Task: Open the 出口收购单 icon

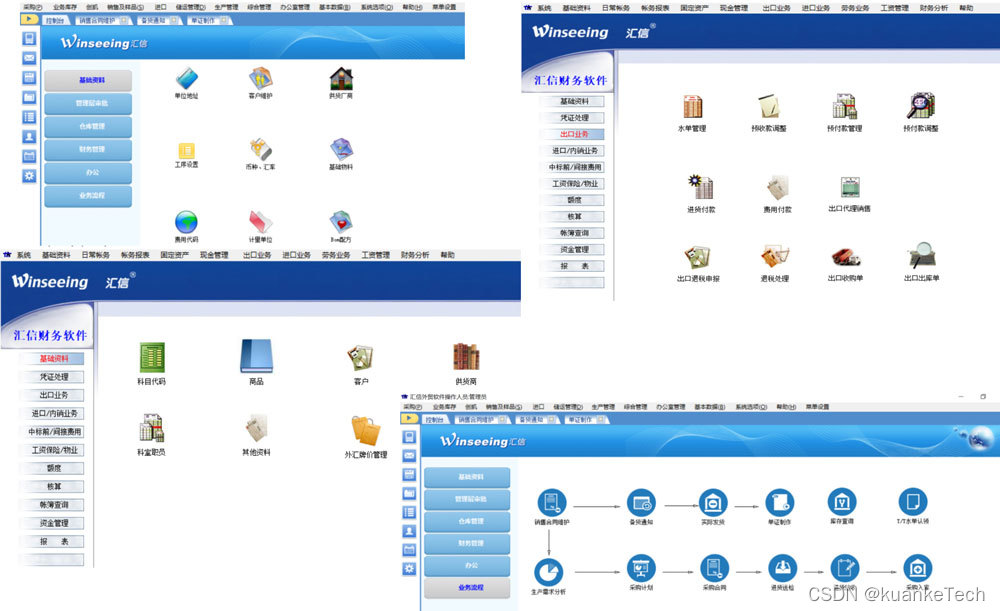Action: (x=846, y=257)
